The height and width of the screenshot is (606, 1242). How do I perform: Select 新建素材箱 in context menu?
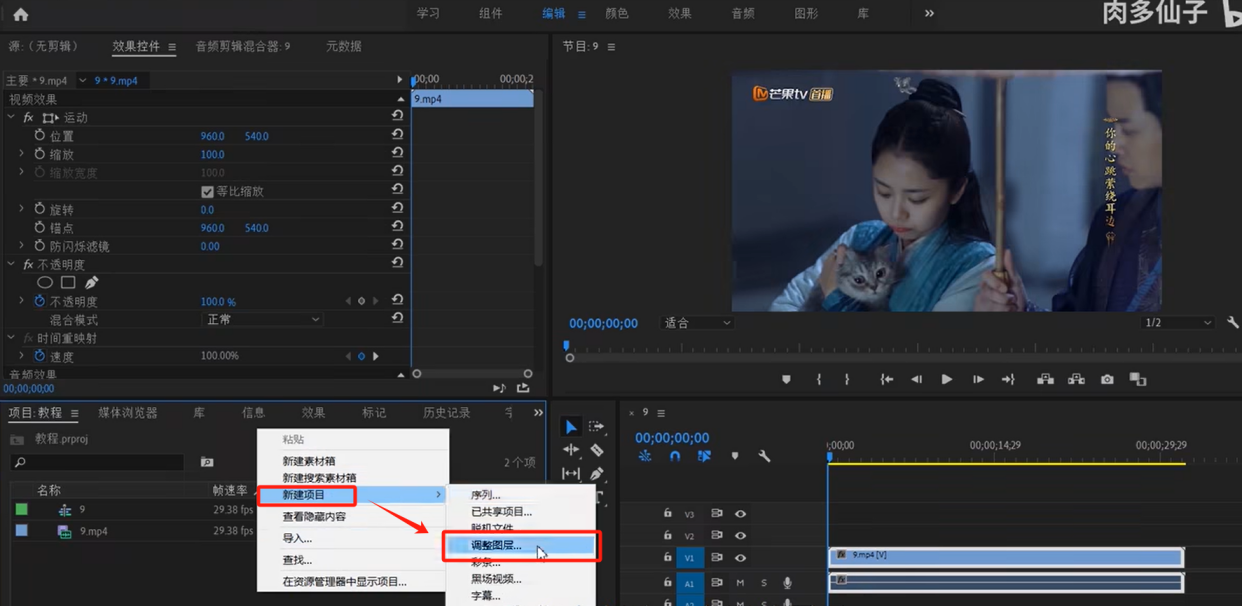308,461
